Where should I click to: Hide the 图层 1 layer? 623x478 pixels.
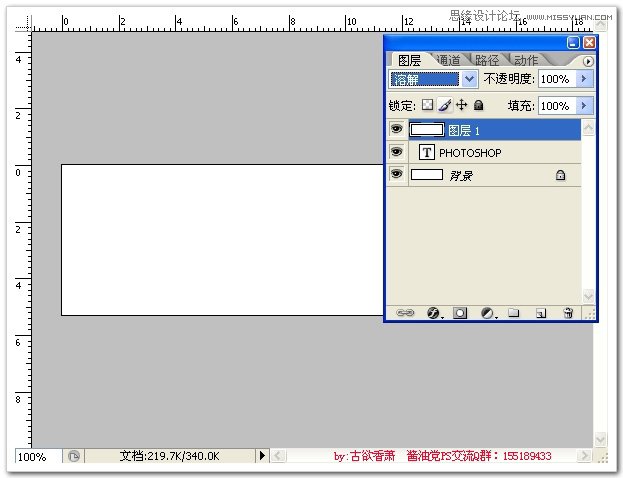tap(397, 129)
